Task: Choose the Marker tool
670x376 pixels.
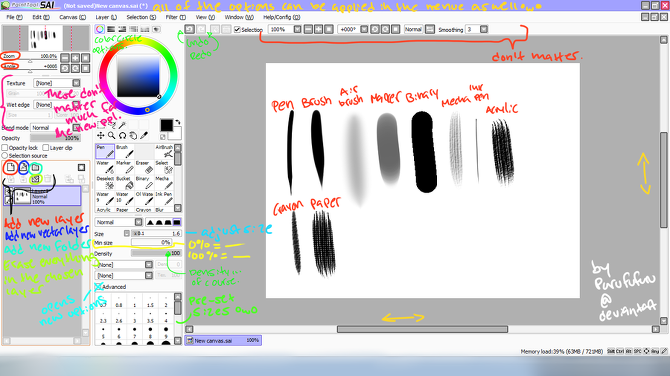Action: coord(125,167)
